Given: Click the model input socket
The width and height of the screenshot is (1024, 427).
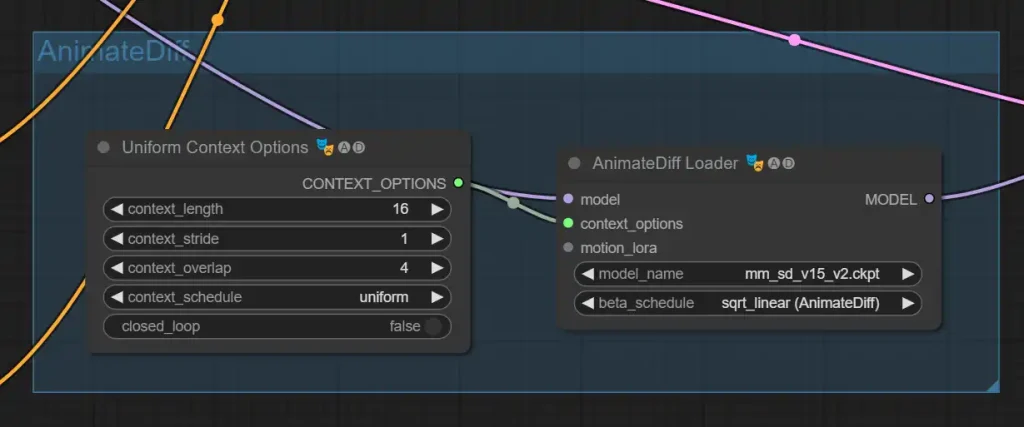Looking at the screenshot, I should pyautogui.click(x=568, y=199).
